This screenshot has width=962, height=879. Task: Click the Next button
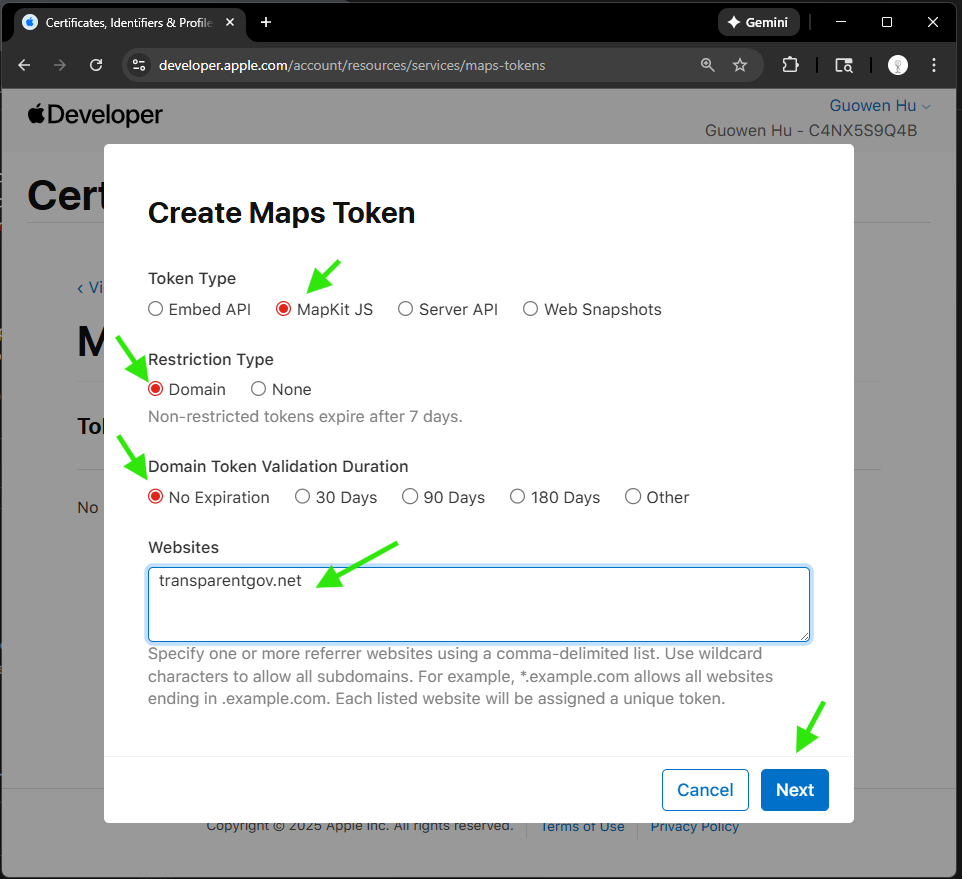(x=794, y=790)
